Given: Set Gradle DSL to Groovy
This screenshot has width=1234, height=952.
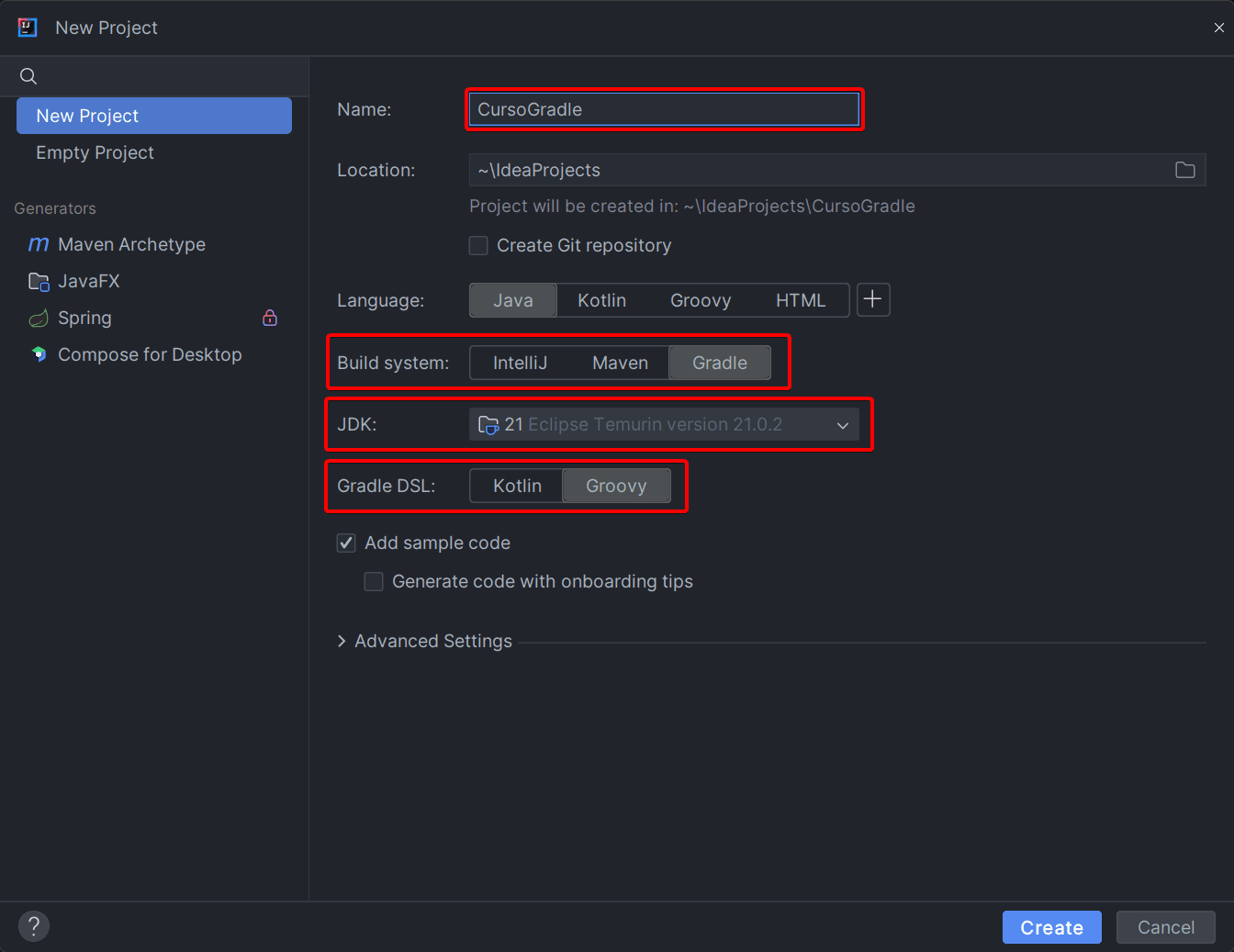Looking at the screenshot, I should point(616,486).
